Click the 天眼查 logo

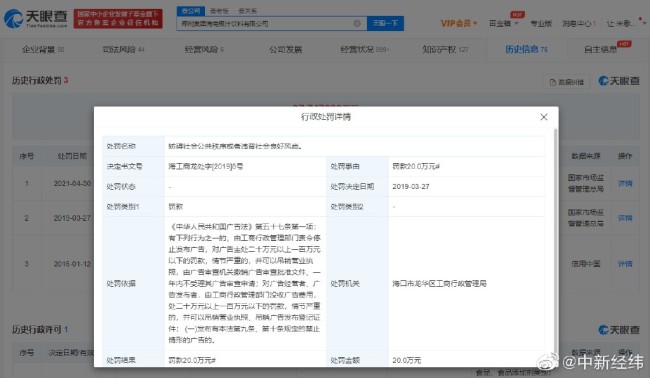36,19
